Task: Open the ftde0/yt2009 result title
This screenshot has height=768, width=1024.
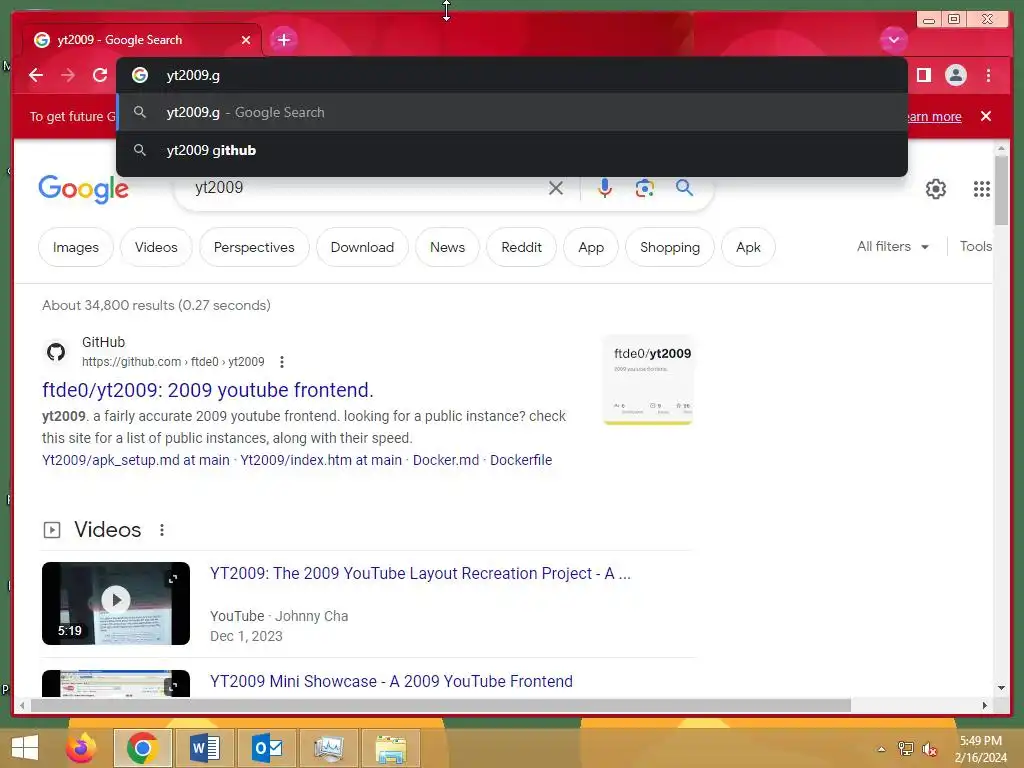Action: (208, 390)
